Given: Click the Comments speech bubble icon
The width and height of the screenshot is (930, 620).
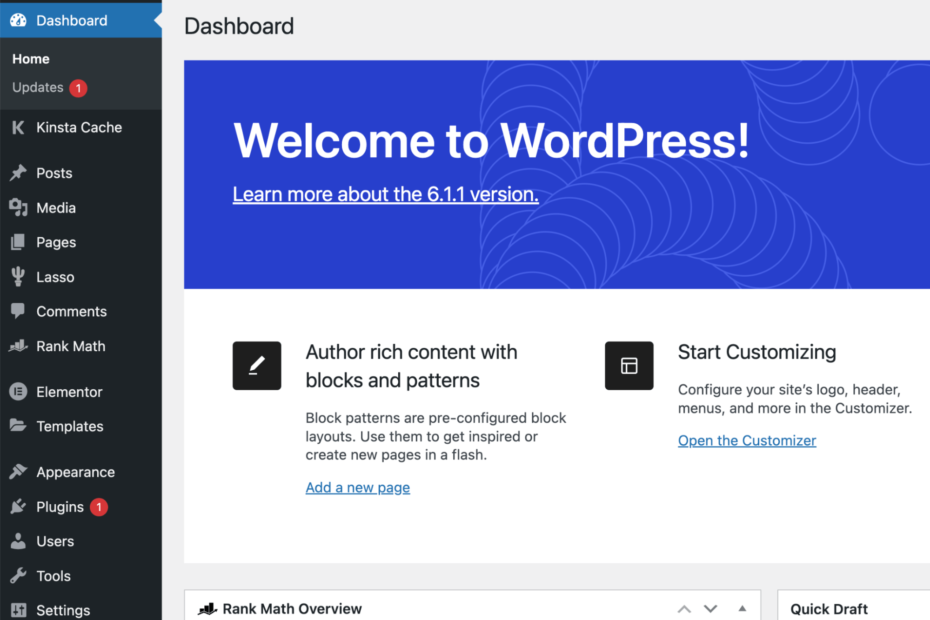Looking at the screenshot, I should [x=18, y=311].
